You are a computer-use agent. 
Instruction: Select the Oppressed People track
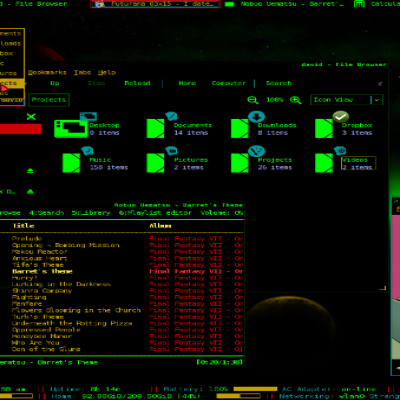click(x=46, y=330)
